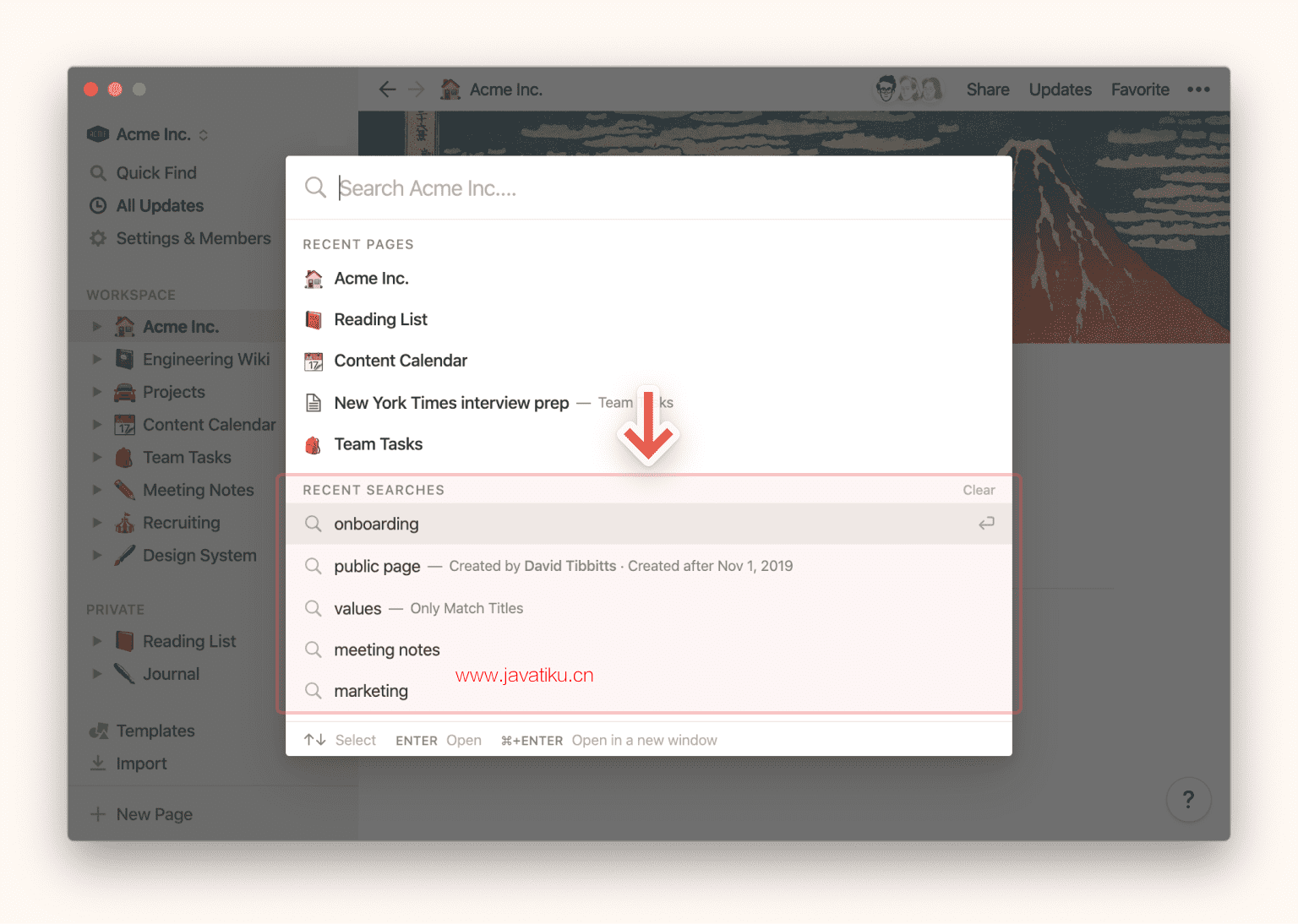Click the plus icon beside New Page

coord(98,814)
